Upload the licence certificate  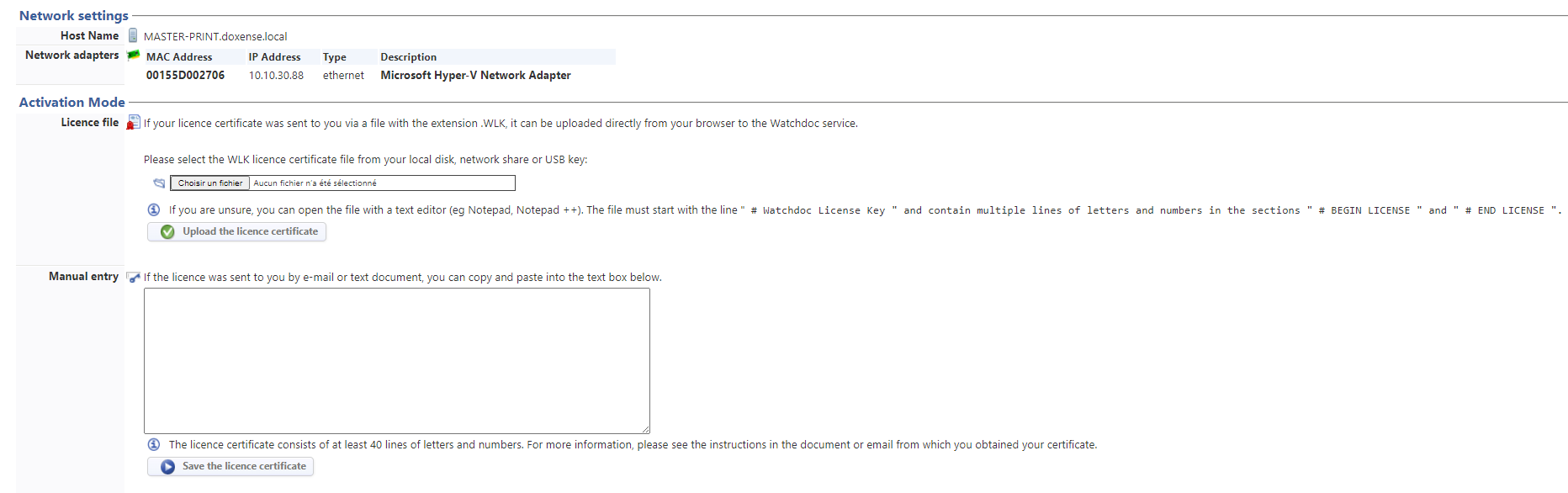[237, 231]
